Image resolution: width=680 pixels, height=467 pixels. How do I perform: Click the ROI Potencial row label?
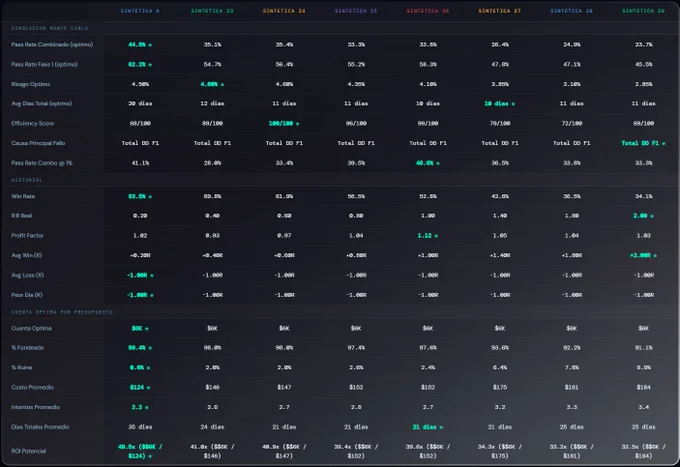coord(29,451)
